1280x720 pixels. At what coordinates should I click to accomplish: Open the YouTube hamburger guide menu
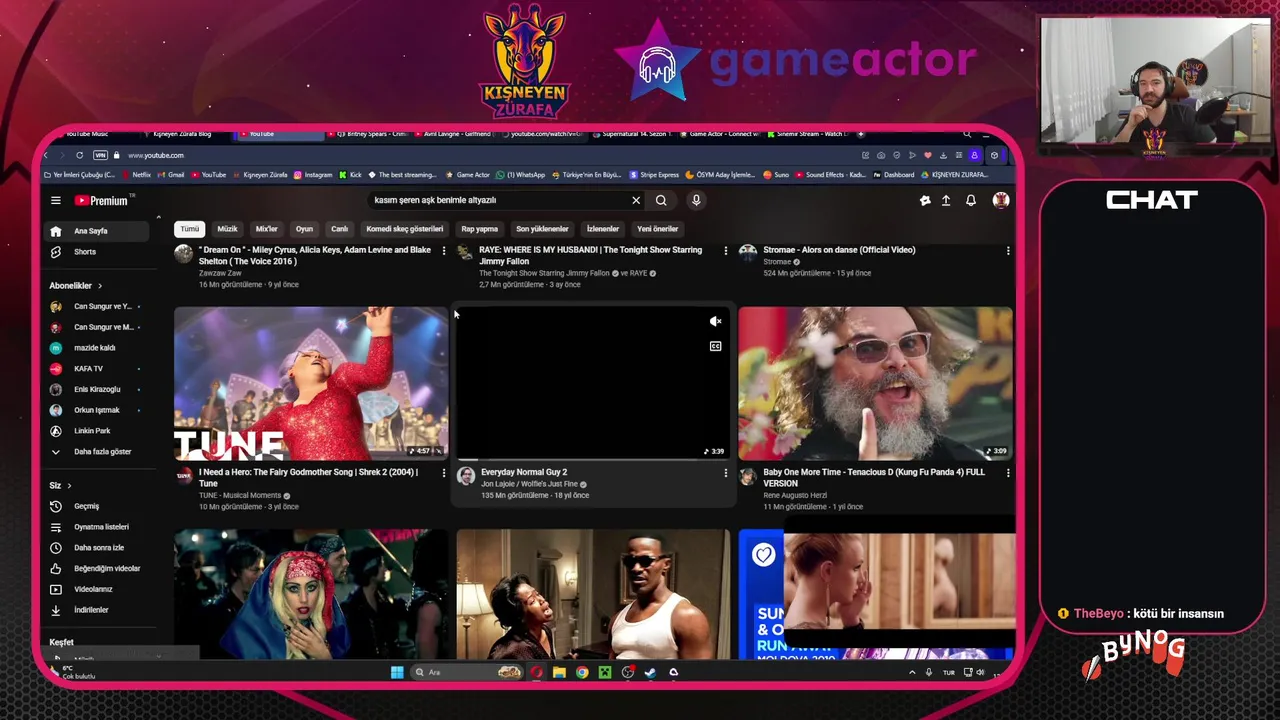pos(56,200)
